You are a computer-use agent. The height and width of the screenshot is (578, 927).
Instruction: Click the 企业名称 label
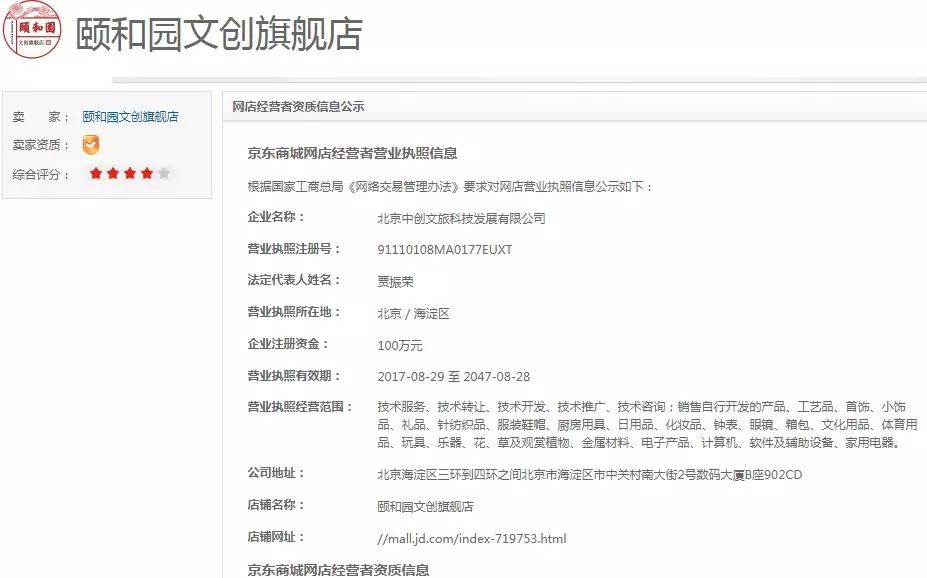pos(276,217)
